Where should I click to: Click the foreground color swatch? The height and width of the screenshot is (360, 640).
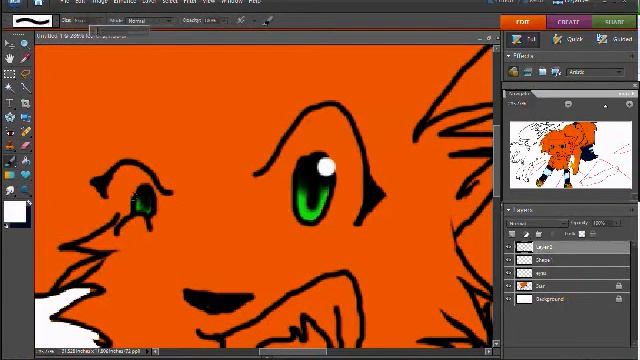[15, 212]
